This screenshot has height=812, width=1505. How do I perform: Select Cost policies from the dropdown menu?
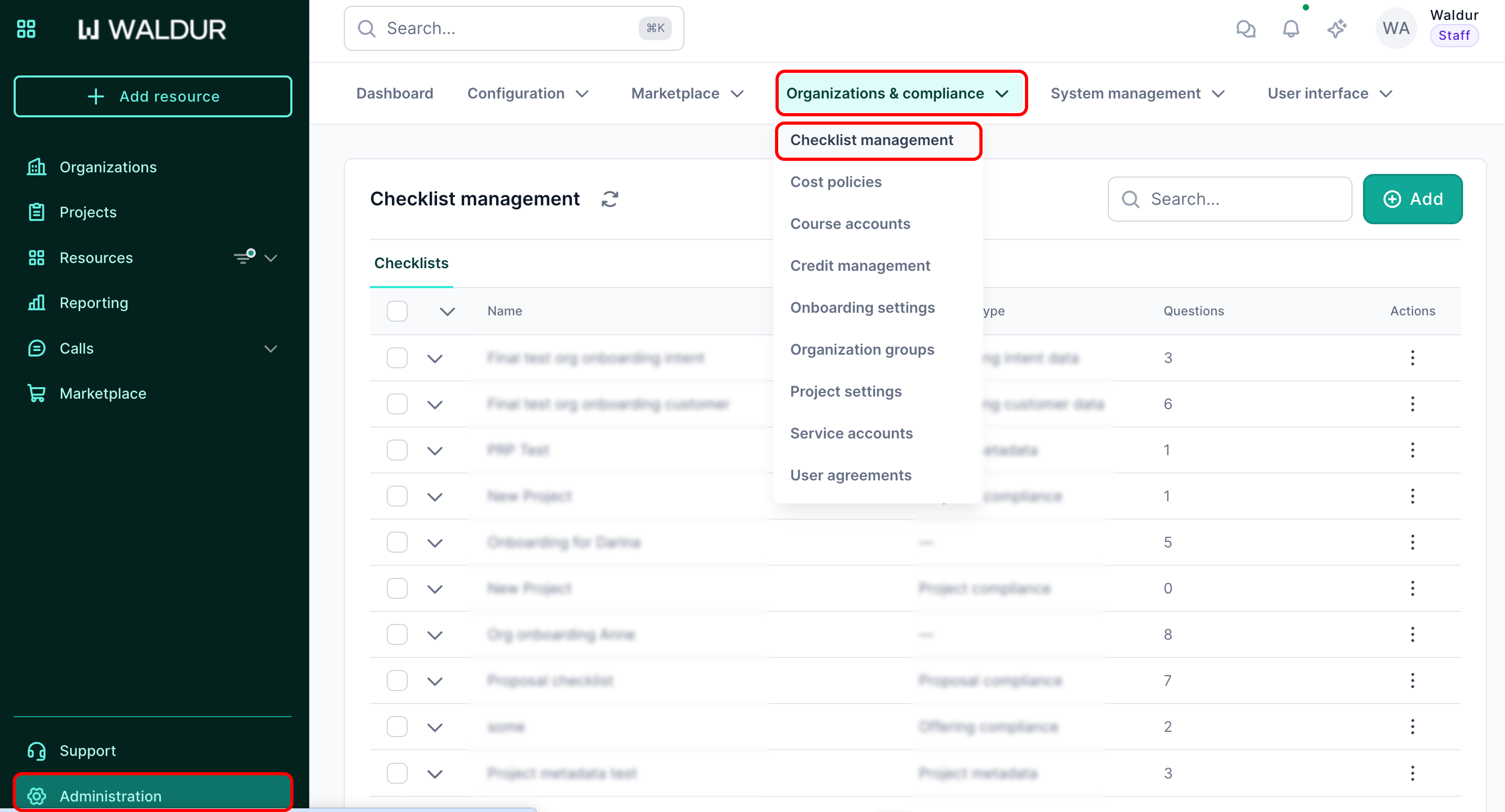pyautogui.click(x=835, y=182)
